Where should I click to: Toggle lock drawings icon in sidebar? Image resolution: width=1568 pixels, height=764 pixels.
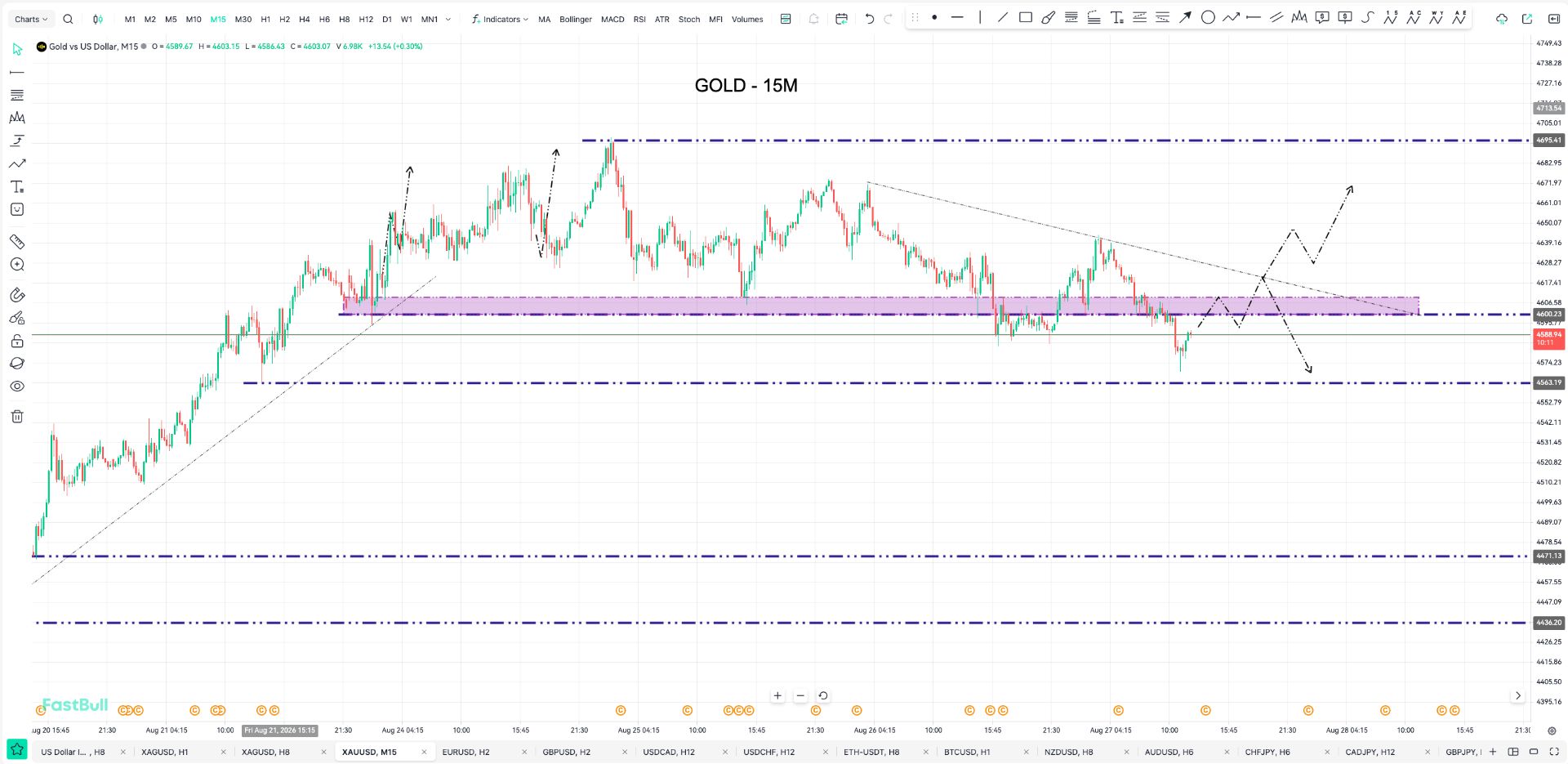click(x=17, y=341)
